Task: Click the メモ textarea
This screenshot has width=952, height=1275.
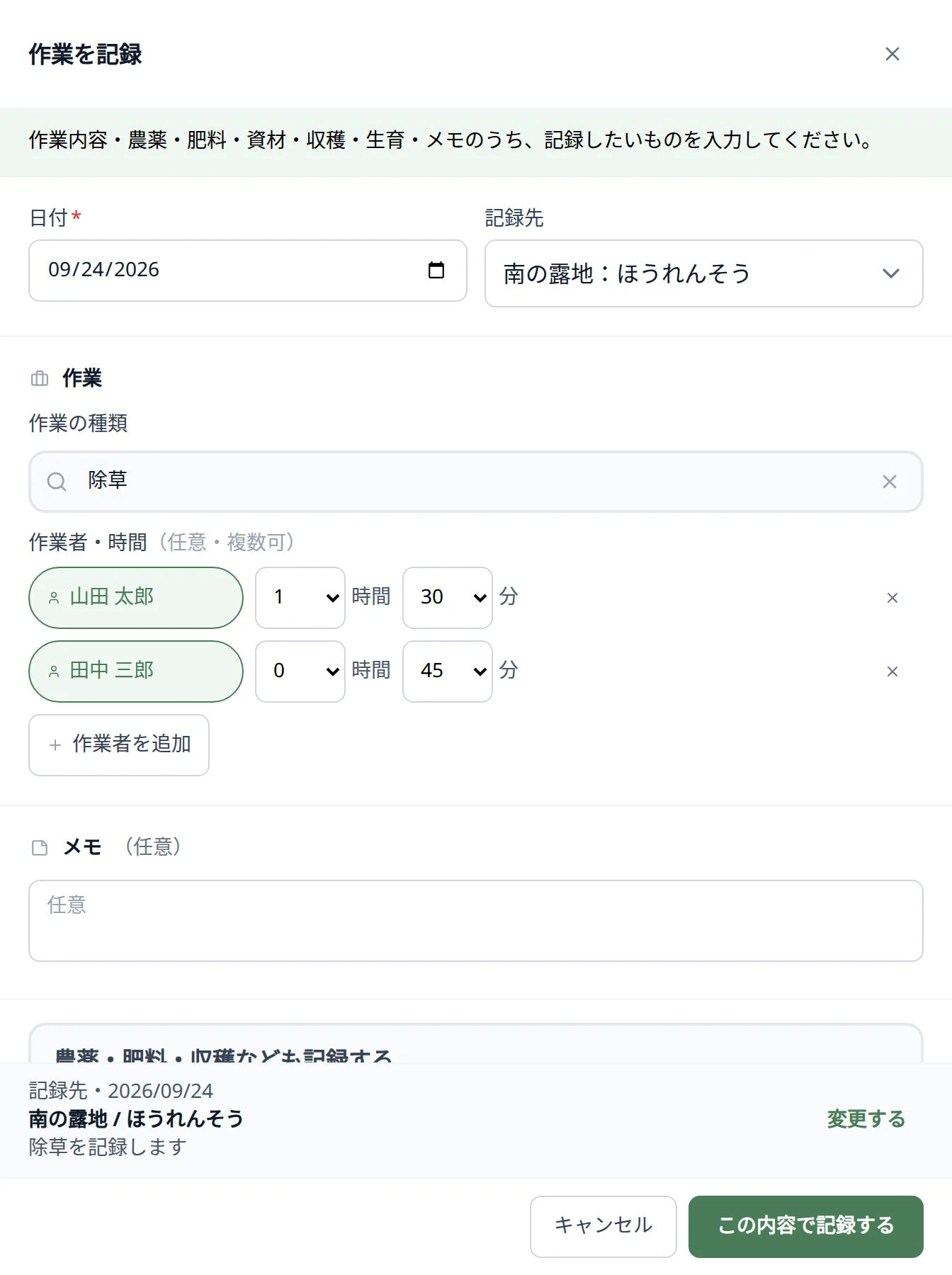Action: coord(476,921)
